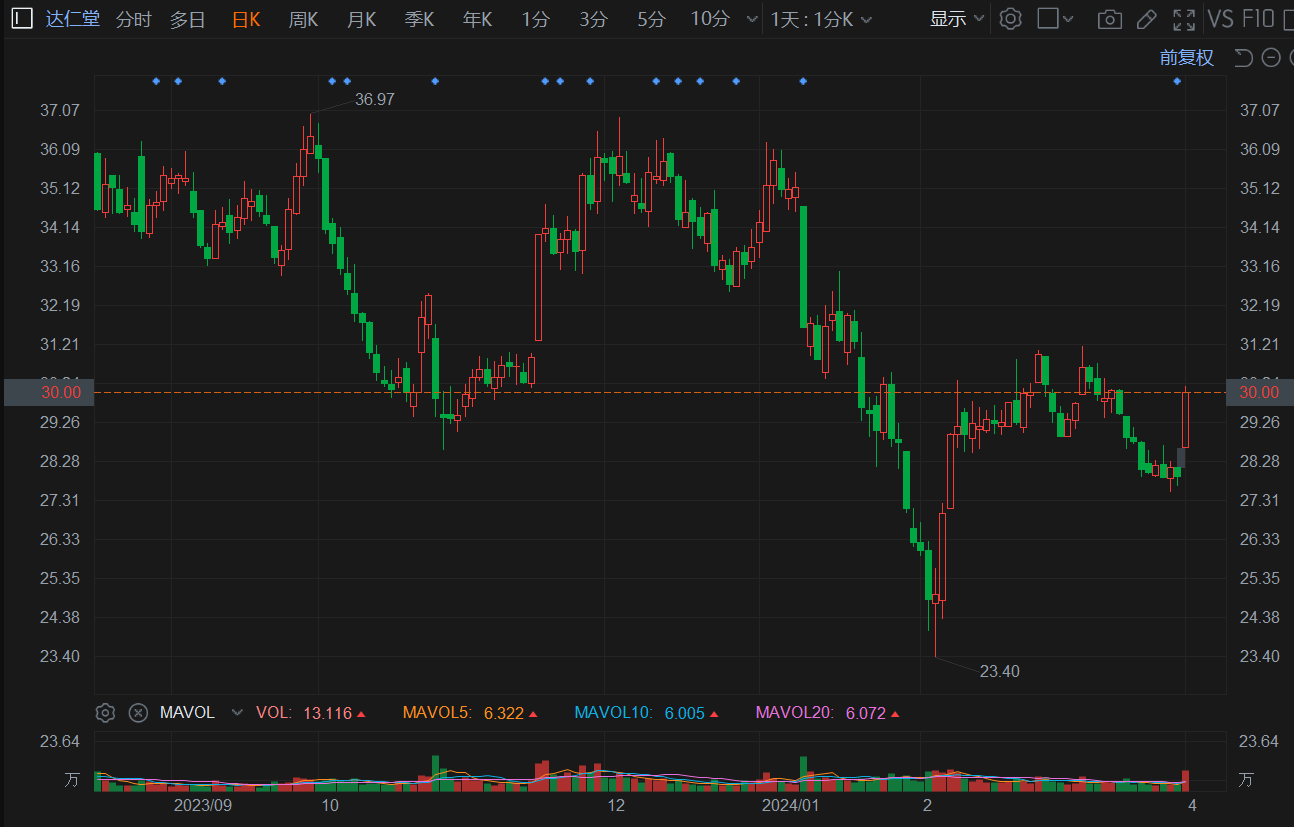This screenshot has width=1294, height=827.
Task: Click the undo arrow near 前复权
Action: pos(1243,58)
